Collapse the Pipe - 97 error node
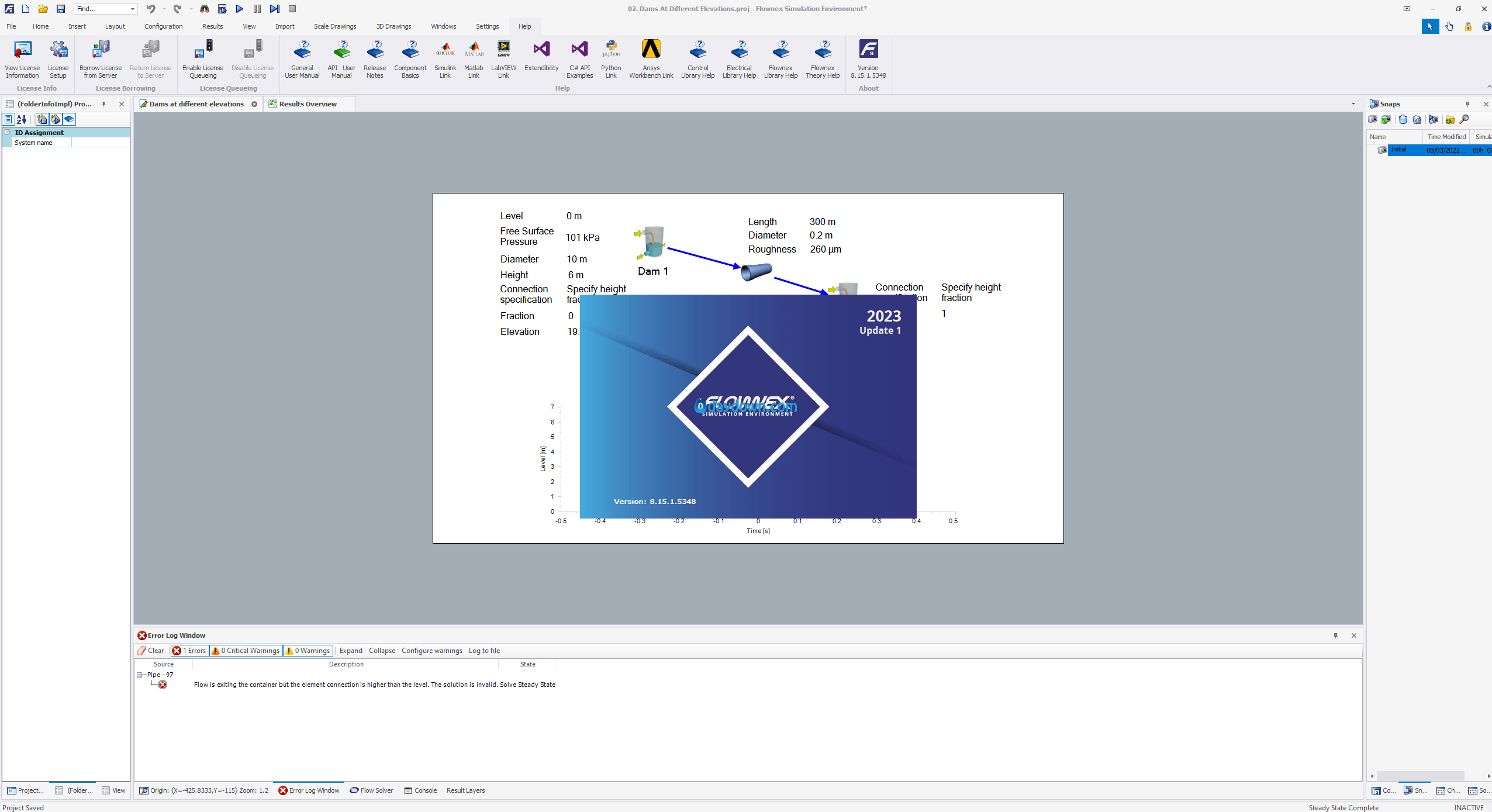Viewport: 1492px width, 812px height. pyautogui.click(x=140, y=675)
